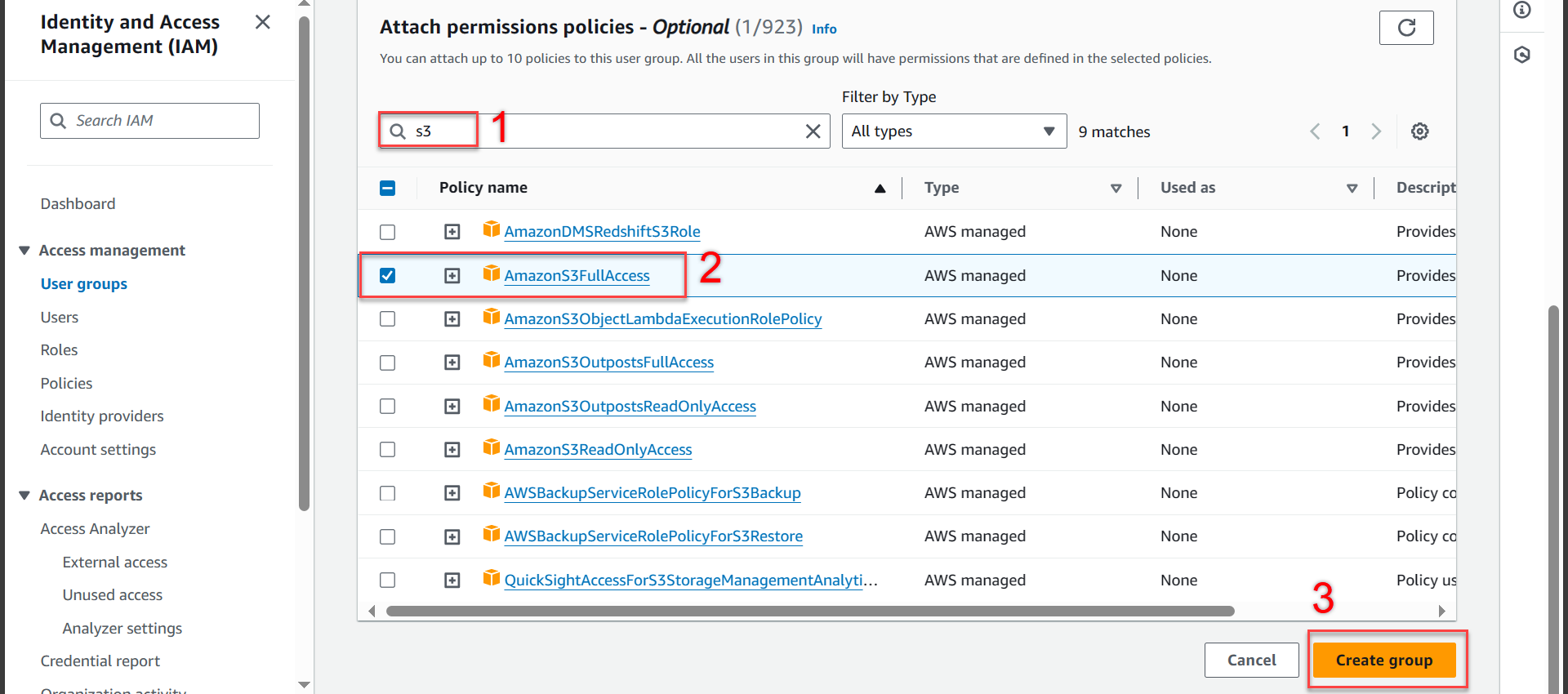
Task: Open Roles in the sidebar
Action: [x=60, y=350]
